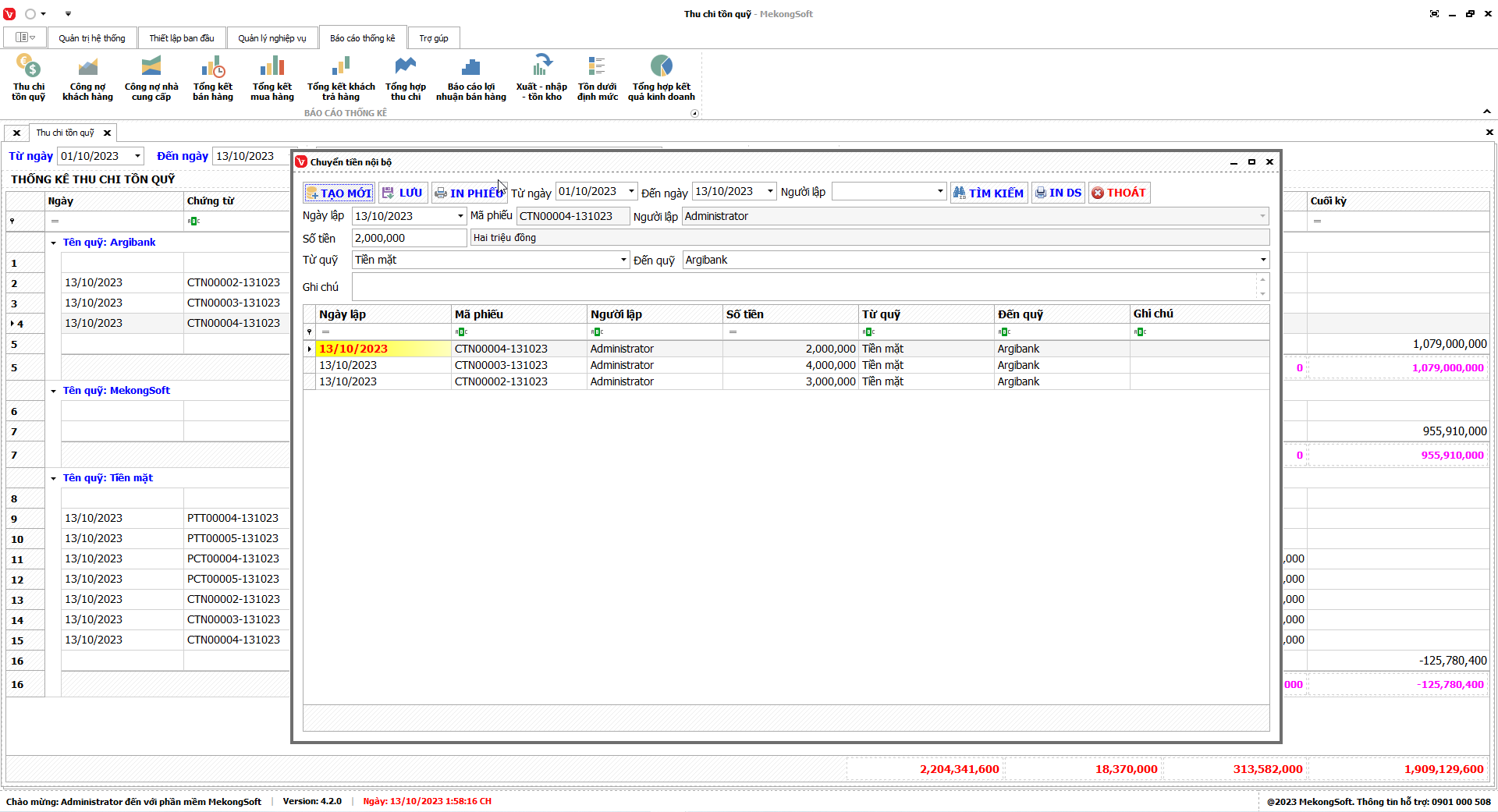Open Xuất - nhập - tồn kho report
This screenshot has height=812, width=1498.
[x=541, y=77]
